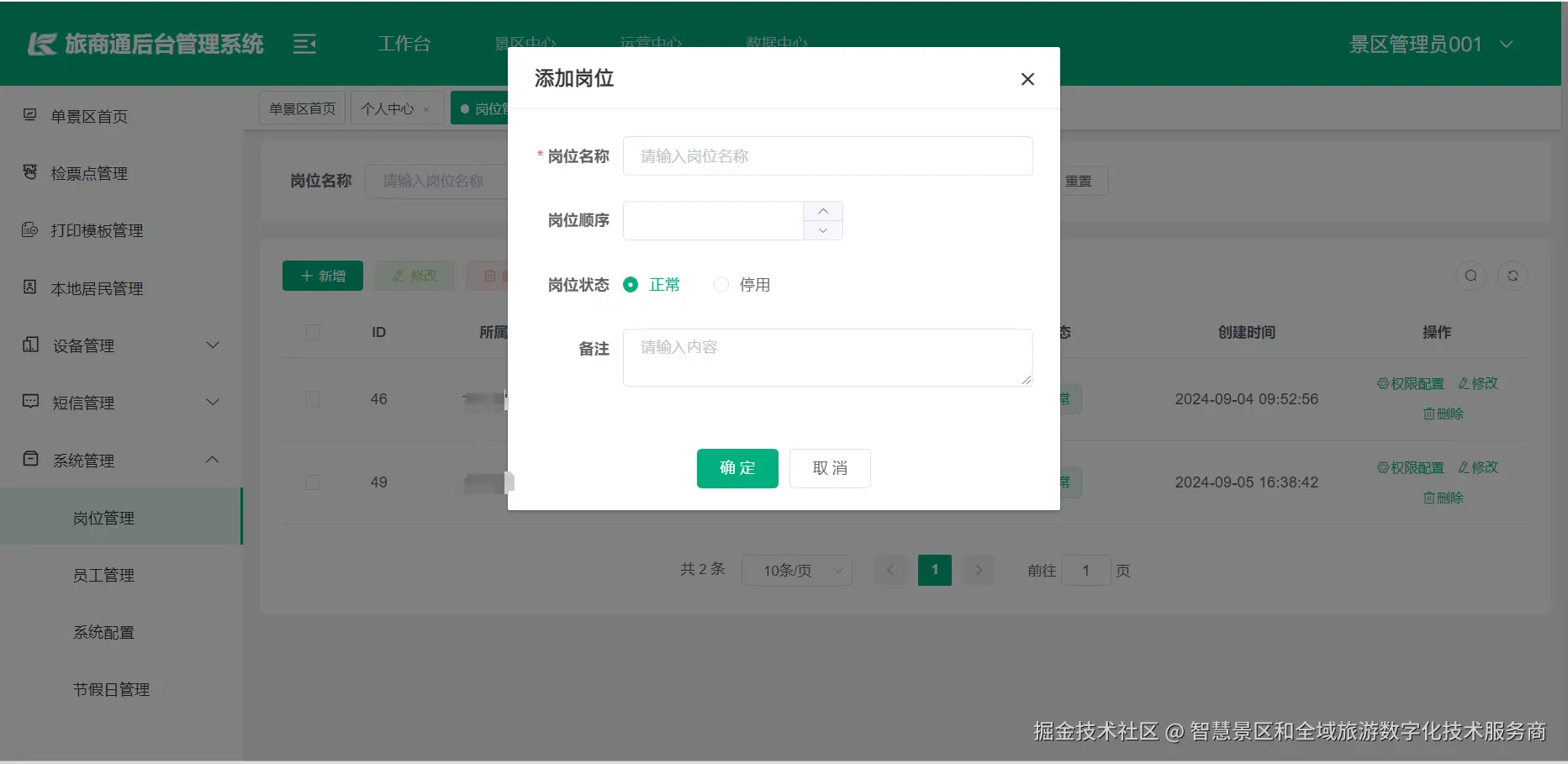Delete record ID 49 via trash icon
This screenshot has height=764, width=1568.
click(1442, 497)
